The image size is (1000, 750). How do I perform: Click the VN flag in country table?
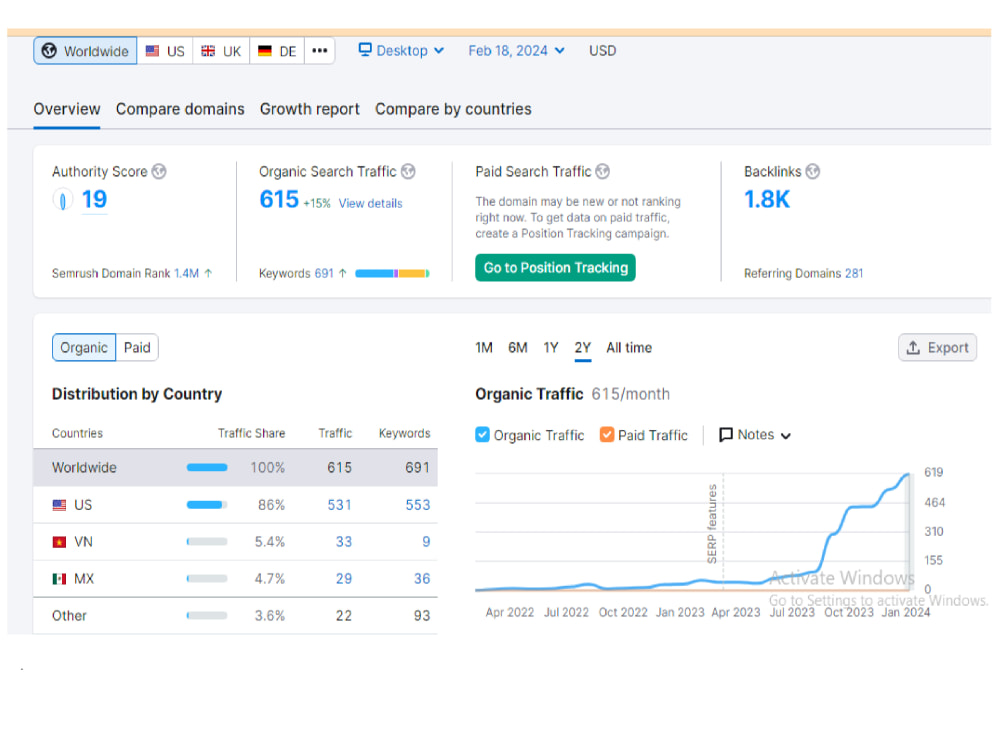click(x=59, y=542)
